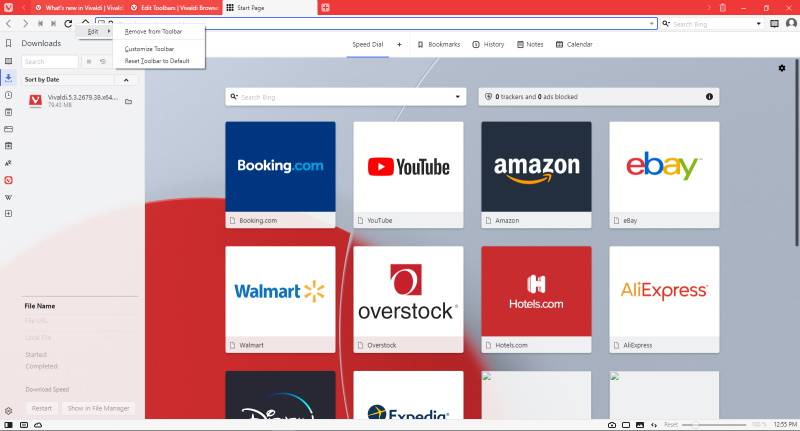800x431 pixels.
Task: Open start page Search Bing dropdown arrow
Action: pyautogui.click(x=458, y=96)
